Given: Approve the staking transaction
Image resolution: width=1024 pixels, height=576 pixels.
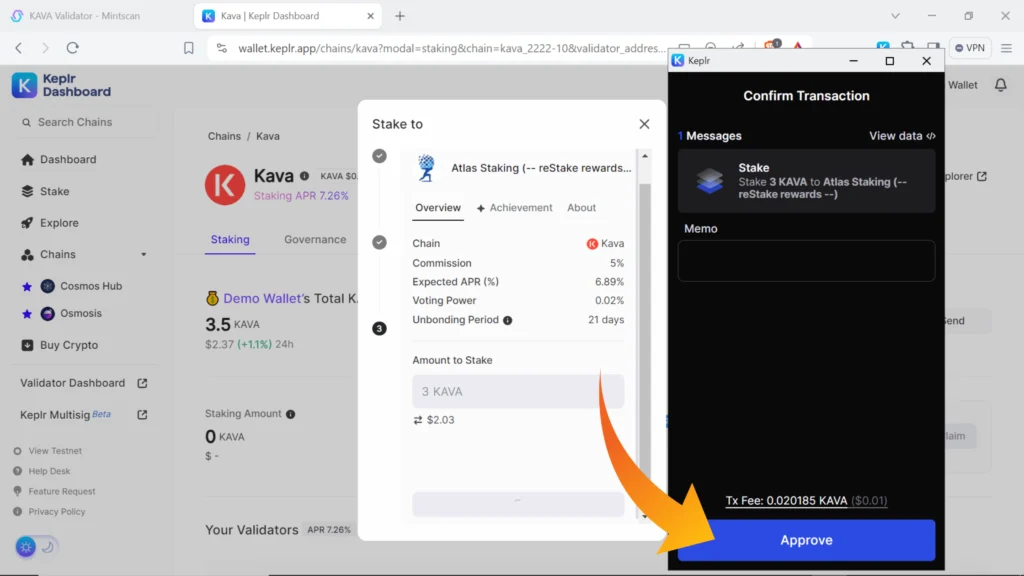Looking at the screenshot, I should coord(806,540).
